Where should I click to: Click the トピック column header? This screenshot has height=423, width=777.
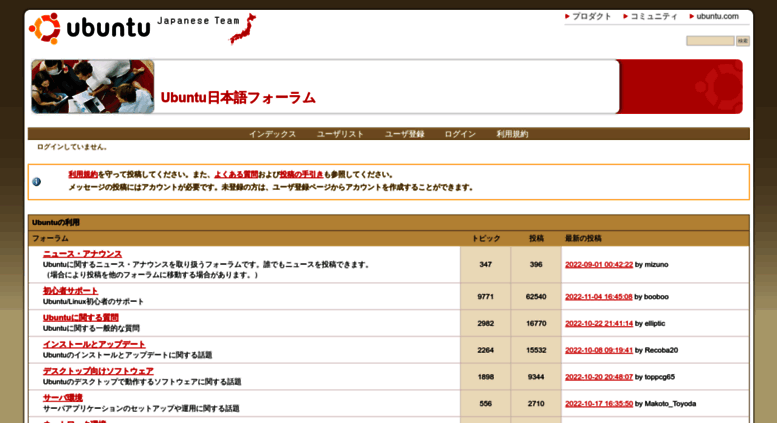486,238
